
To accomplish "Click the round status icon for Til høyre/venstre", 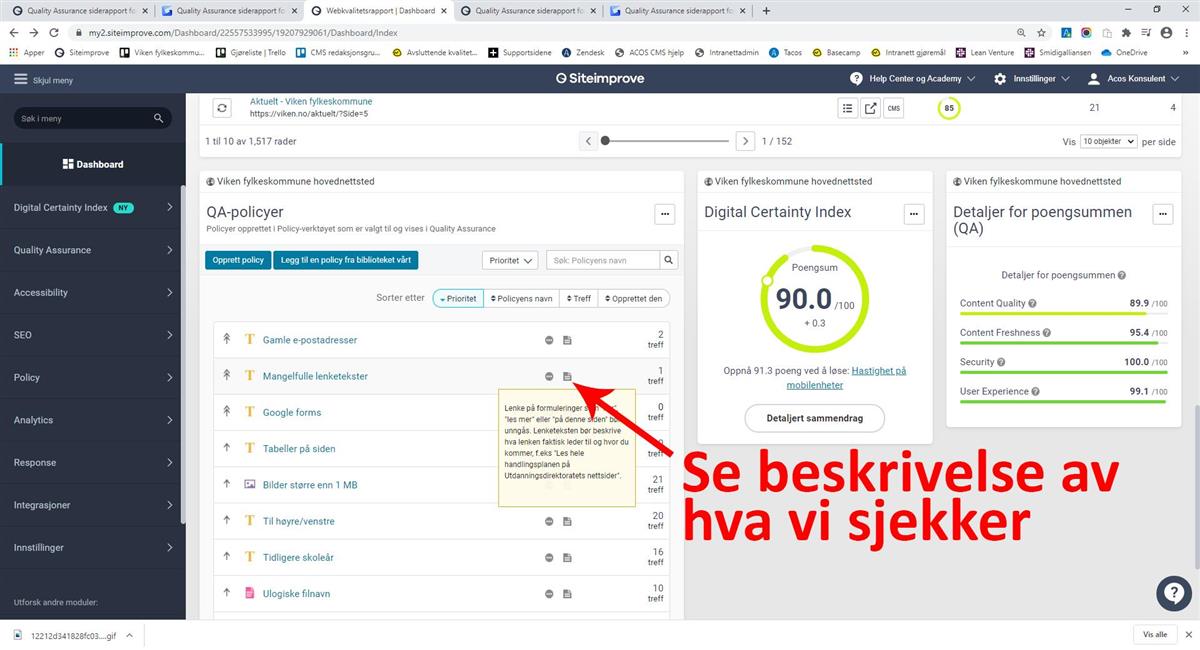I will click(x=549, y=521).
